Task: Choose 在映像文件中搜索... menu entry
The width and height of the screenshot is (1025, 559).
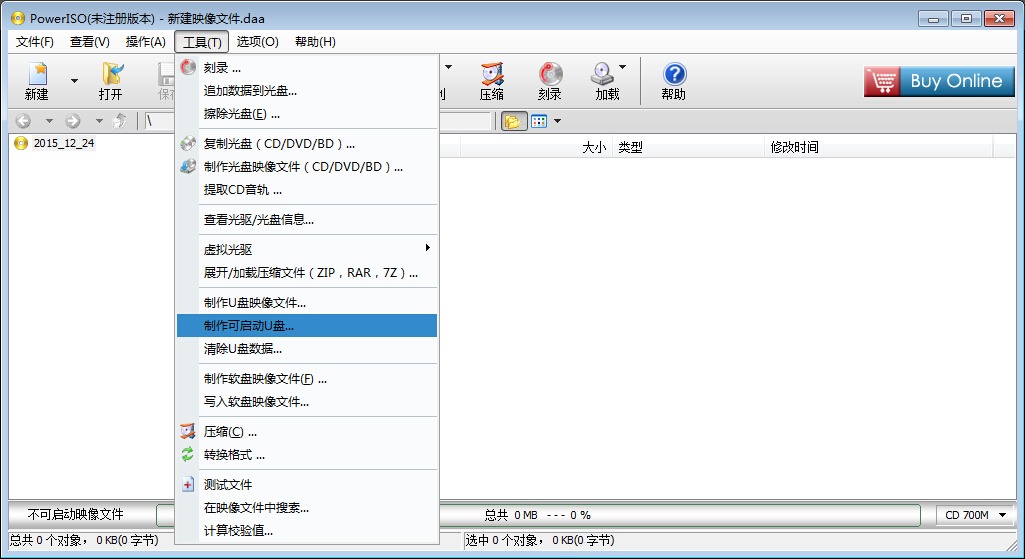Action: click(x=307, y=507)
